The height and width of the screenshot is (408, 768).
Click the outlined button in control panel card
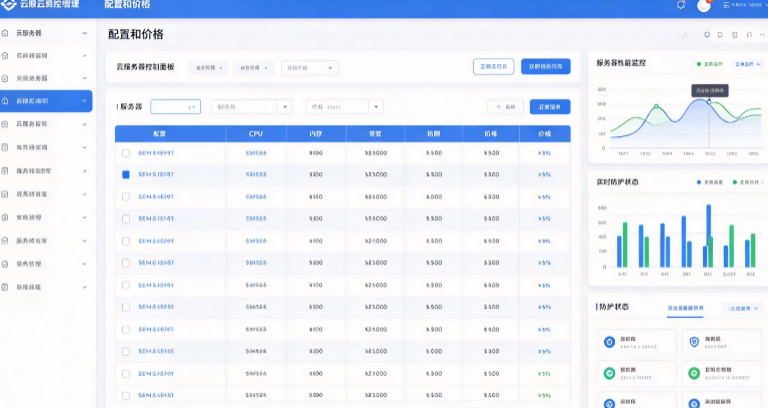493,67
